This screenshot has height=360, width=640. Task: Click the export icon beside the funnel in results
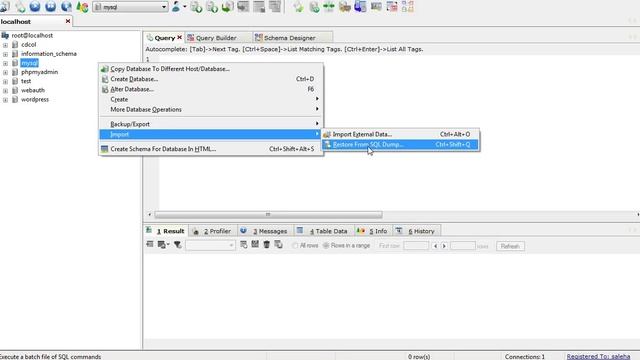pos(163,245)
